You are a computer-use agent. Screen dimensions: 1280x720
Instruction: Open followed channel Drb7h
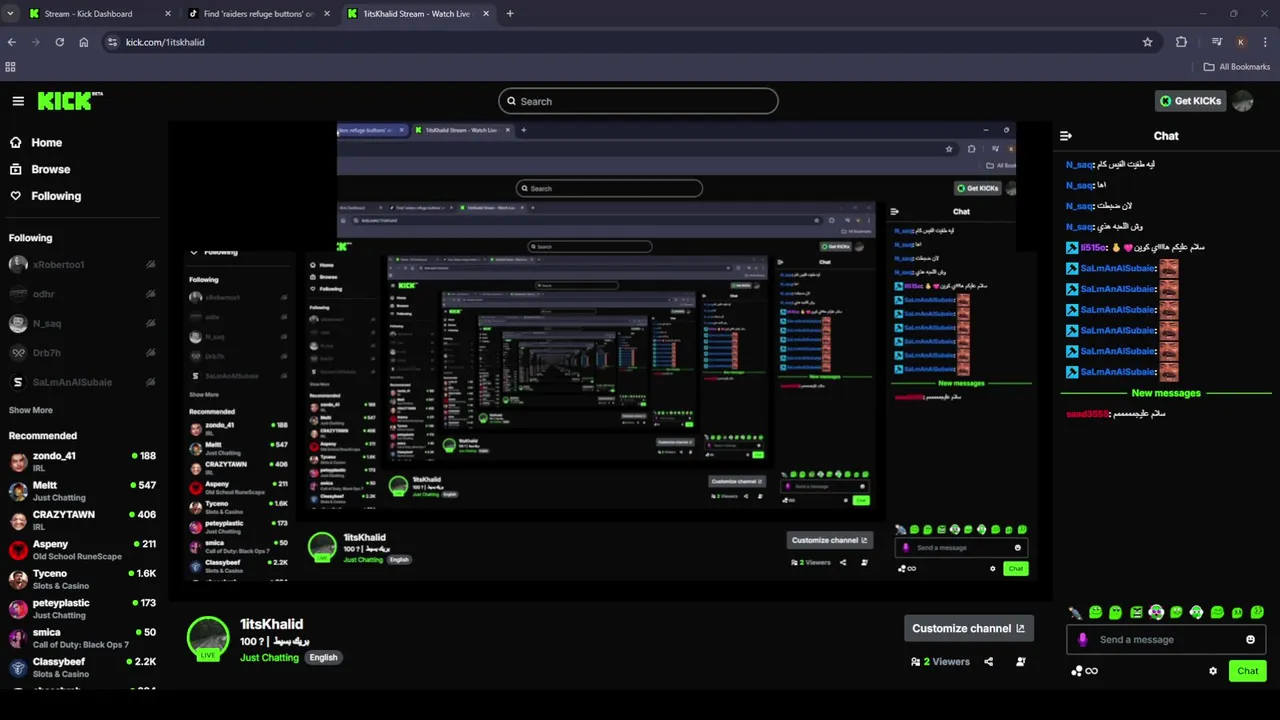click(82, 353)
